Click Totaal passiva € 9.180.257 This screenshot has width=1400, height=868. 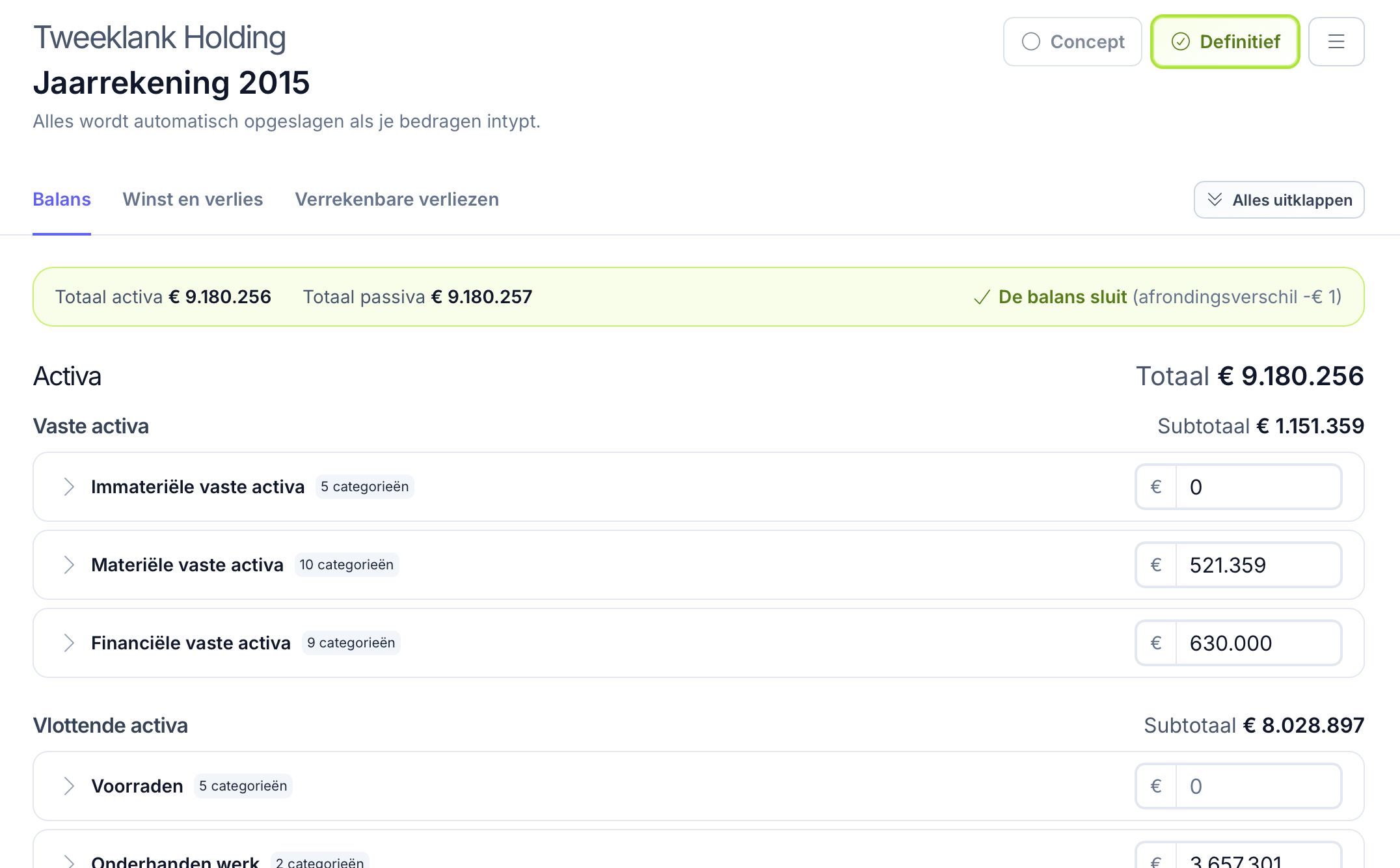coord(418,297)
